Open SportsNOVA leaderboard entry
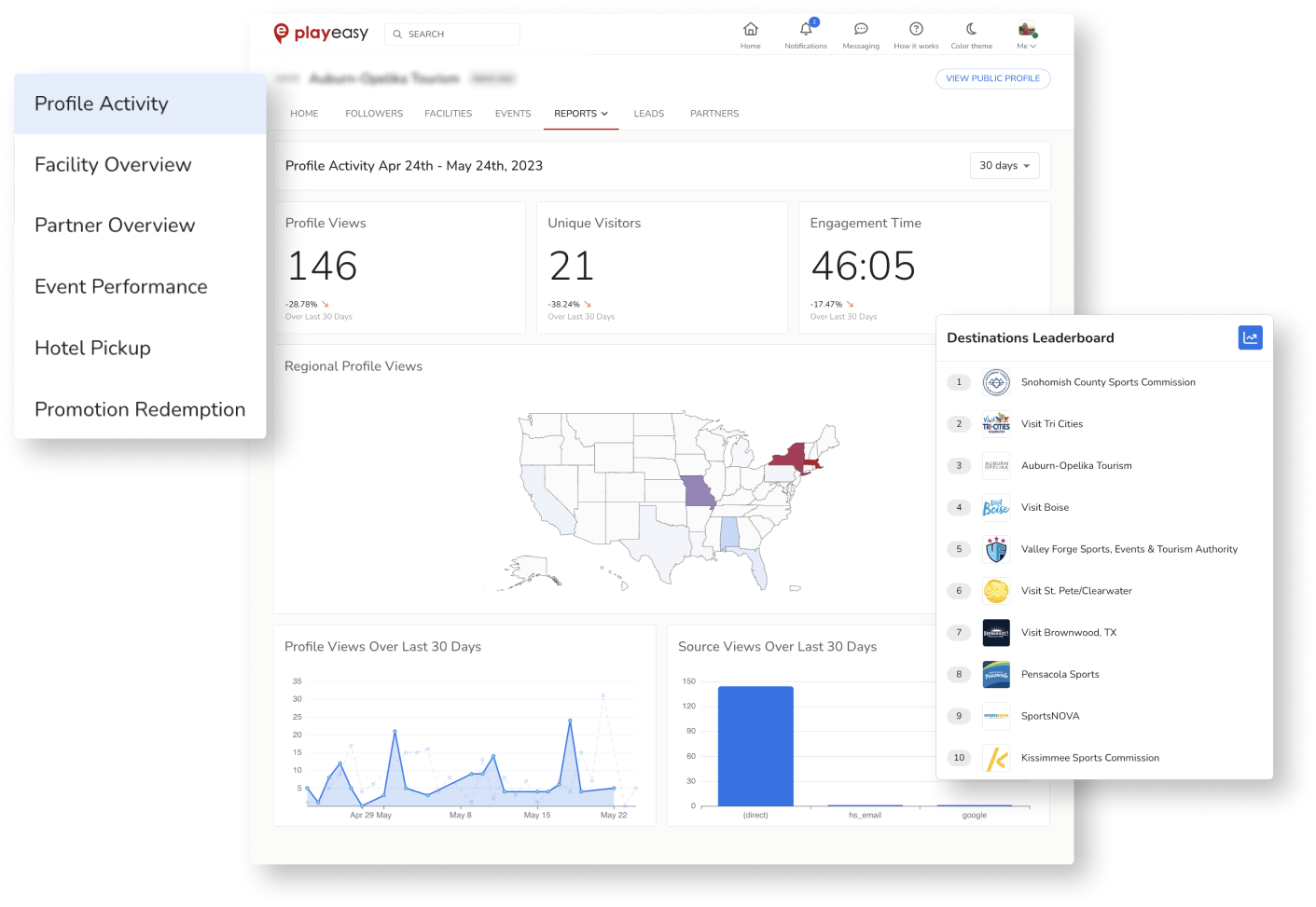Image resolution: width=1316 pixels, height=907 pixels. point(1050,717)
